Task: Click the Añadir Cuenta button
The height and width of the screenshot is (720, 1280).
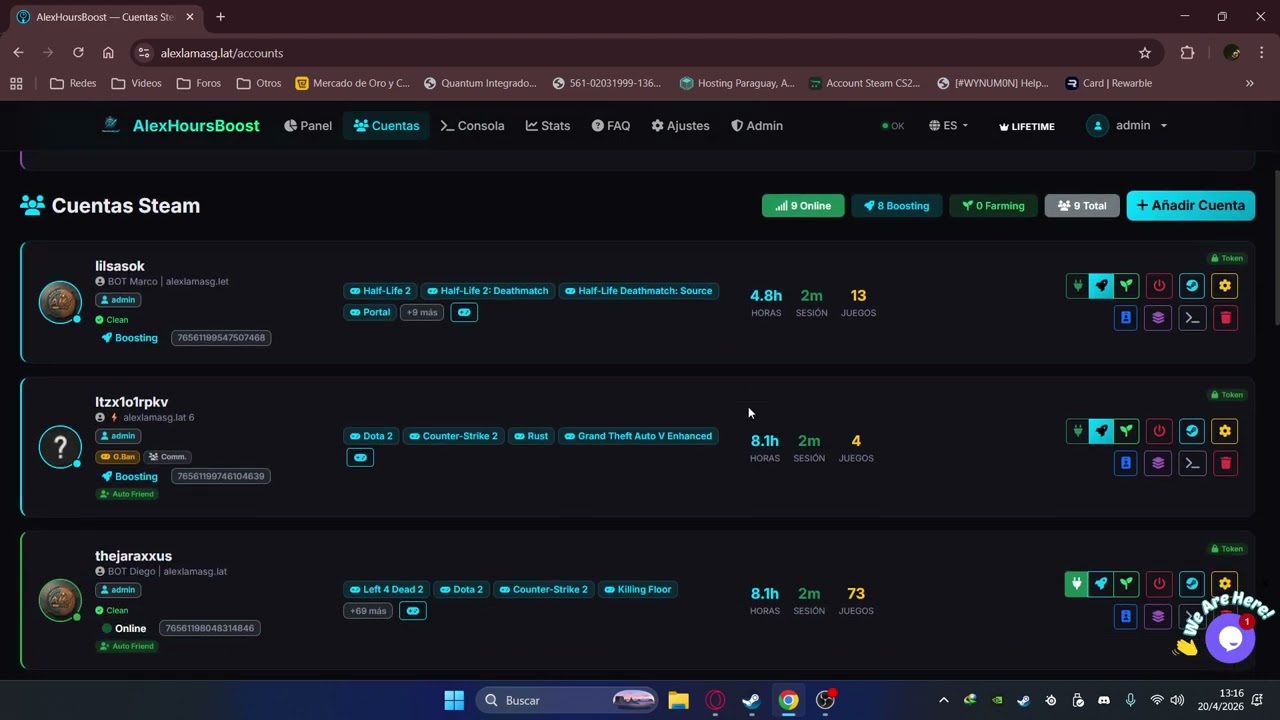Action: (x=1190, y=205)
